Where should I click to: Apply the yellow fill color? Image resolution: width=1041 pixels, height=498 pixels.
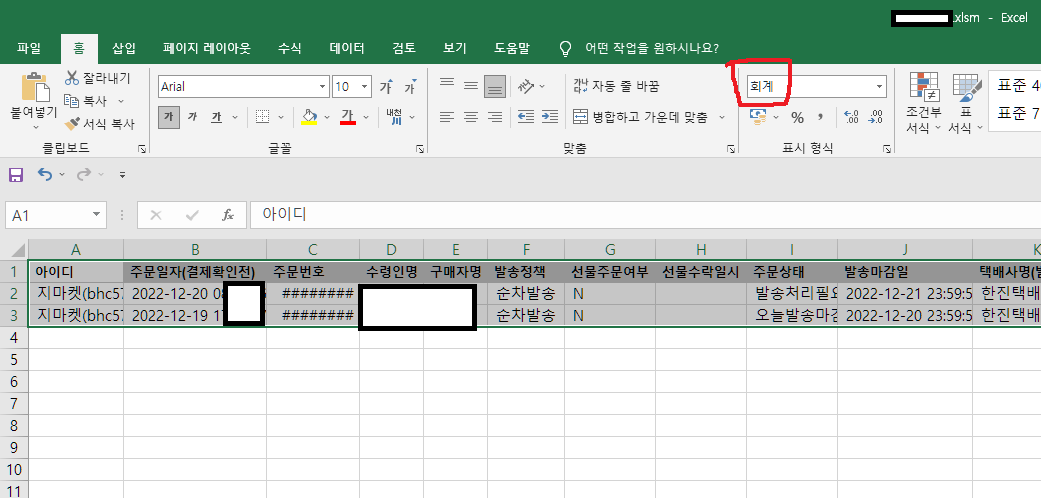pos(309,117)
